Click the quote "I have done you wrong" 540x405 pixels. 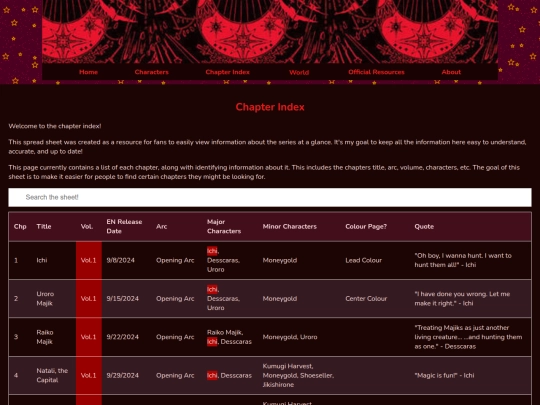coord(462,299)
